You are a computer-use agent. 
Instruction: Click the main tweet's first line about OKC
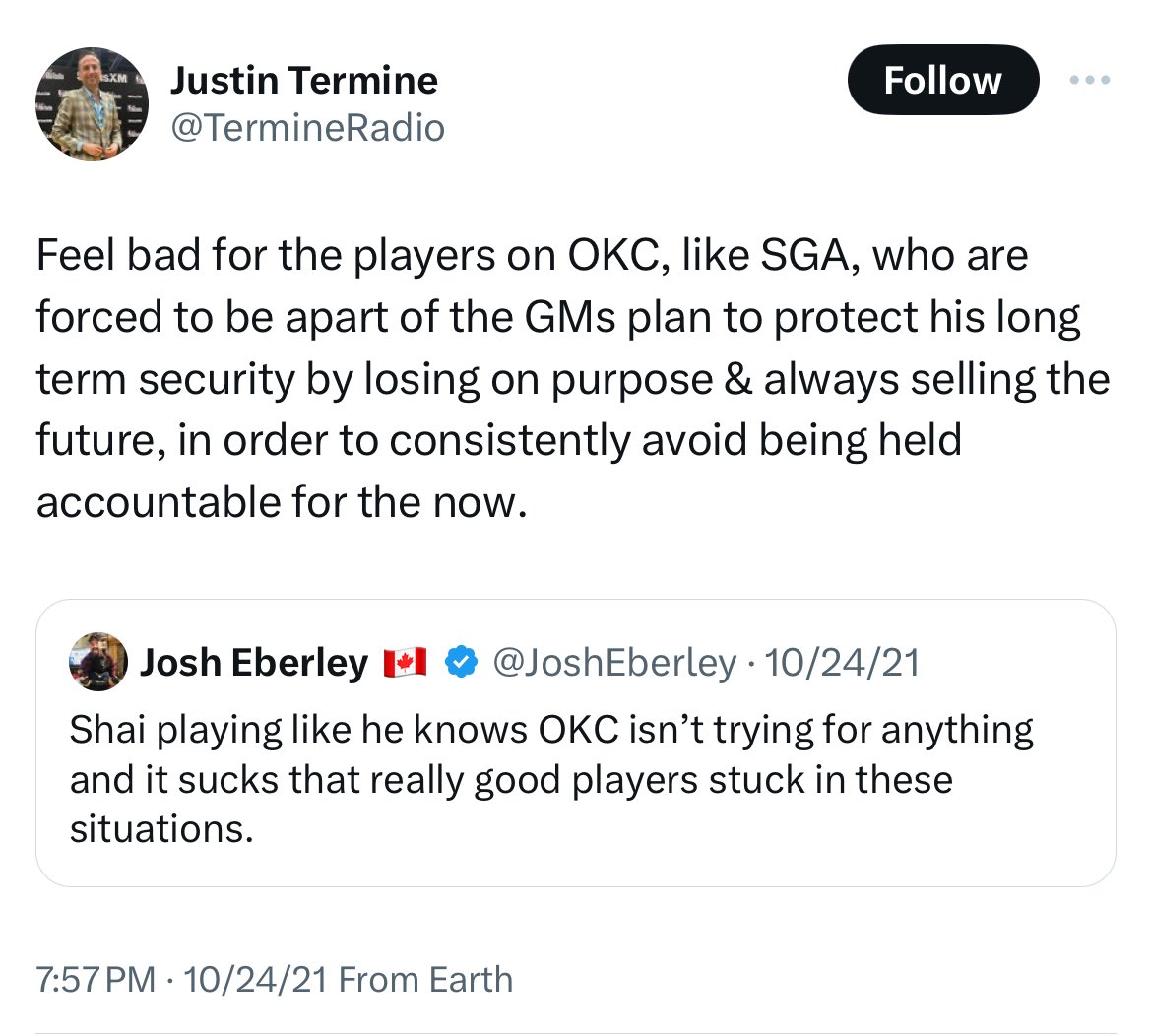[x=532, y=256]
